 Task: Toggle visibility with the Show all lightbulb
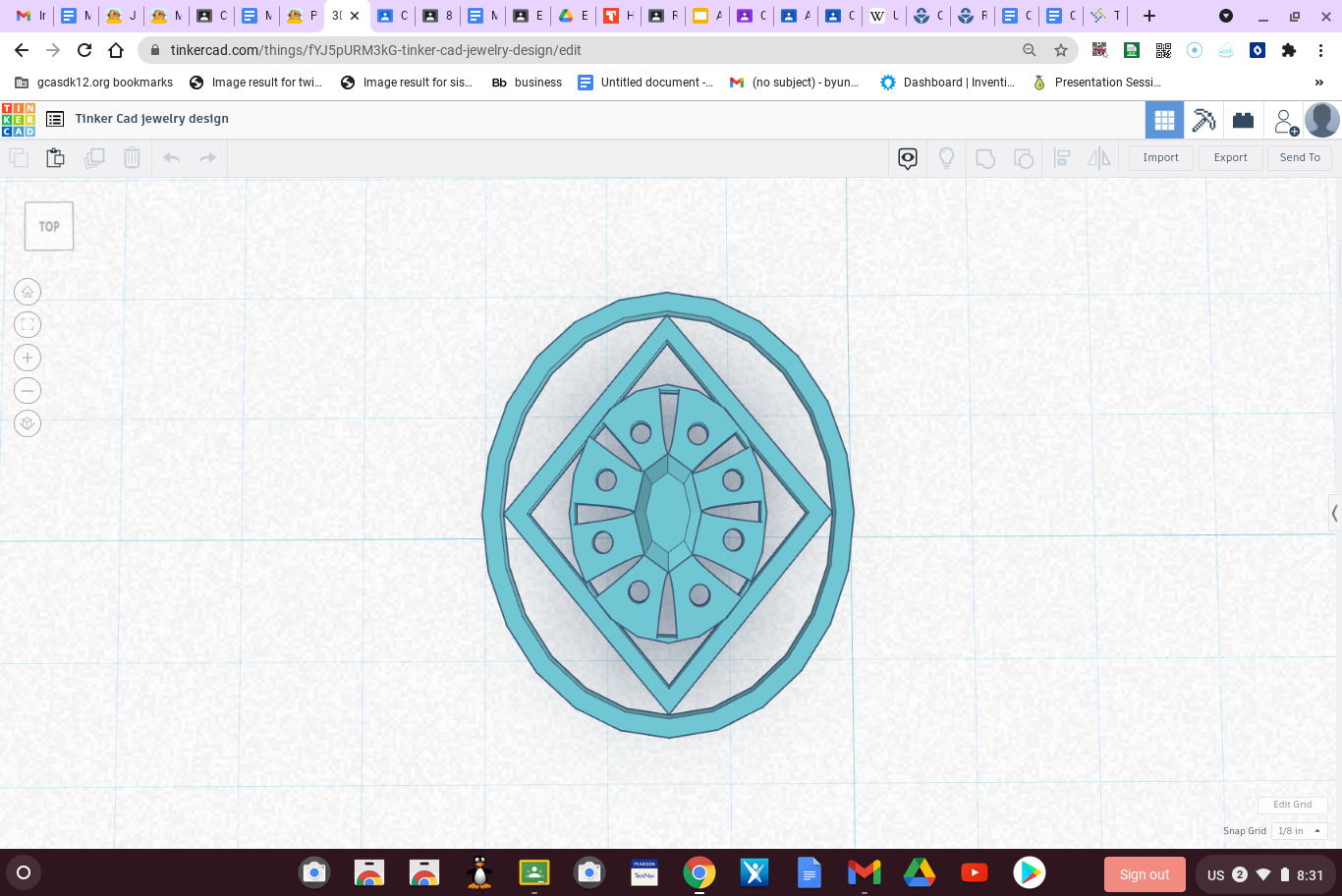(946, 157)
